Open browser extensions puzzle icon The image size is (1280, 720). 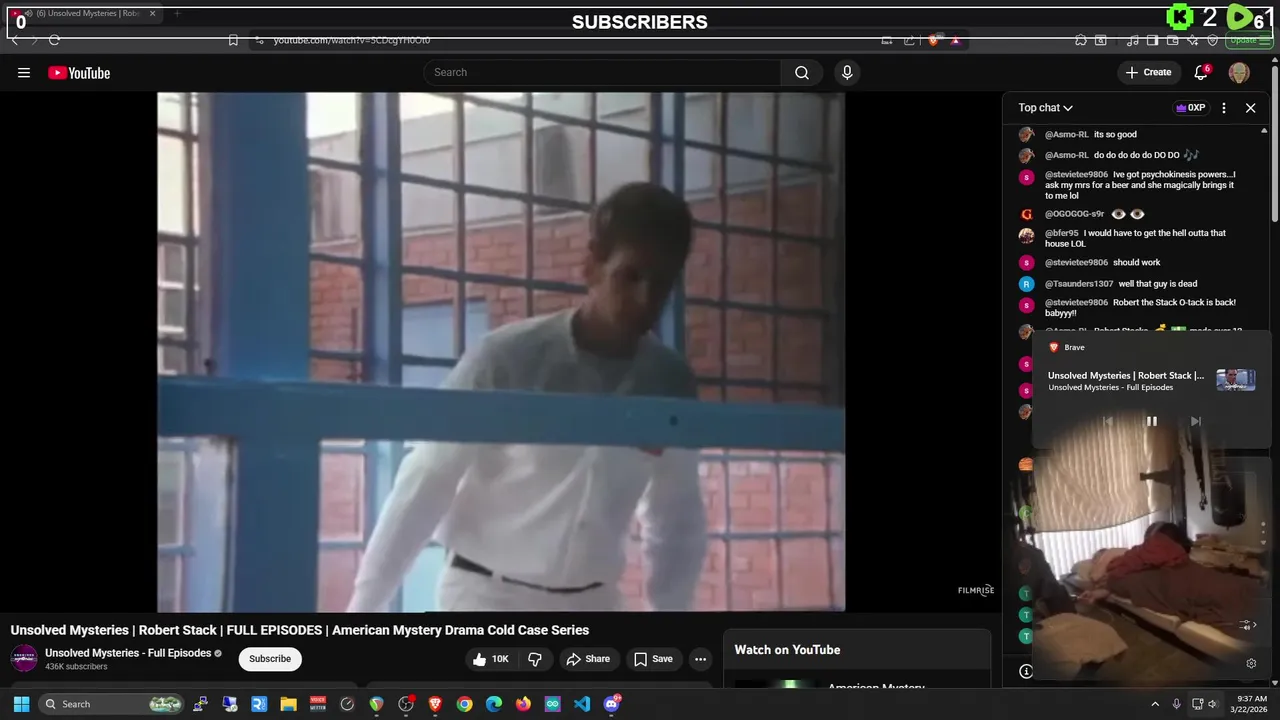tap(1081, 40)
